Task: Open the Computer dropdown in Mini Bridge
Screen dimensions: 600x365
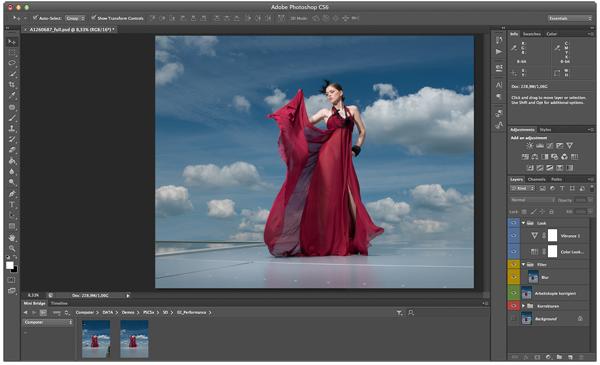Action: point(48,323)
